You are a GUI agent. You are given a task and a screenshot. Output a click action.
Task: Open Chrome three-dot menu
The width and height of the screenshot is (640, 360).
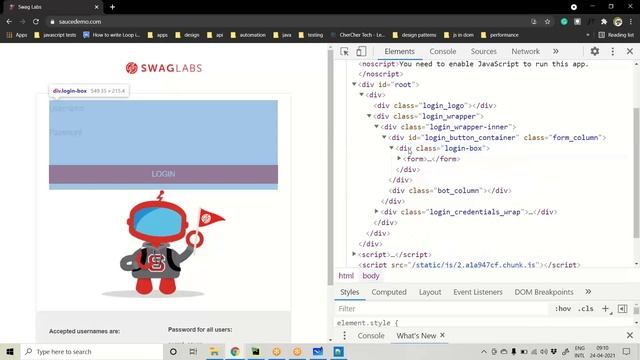[631, 22]
